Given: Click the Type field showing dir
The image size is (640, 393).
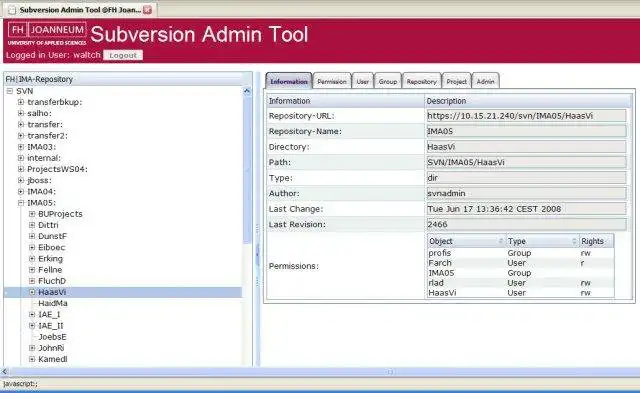Looking at the screenshot, I should tap(526, 178).
